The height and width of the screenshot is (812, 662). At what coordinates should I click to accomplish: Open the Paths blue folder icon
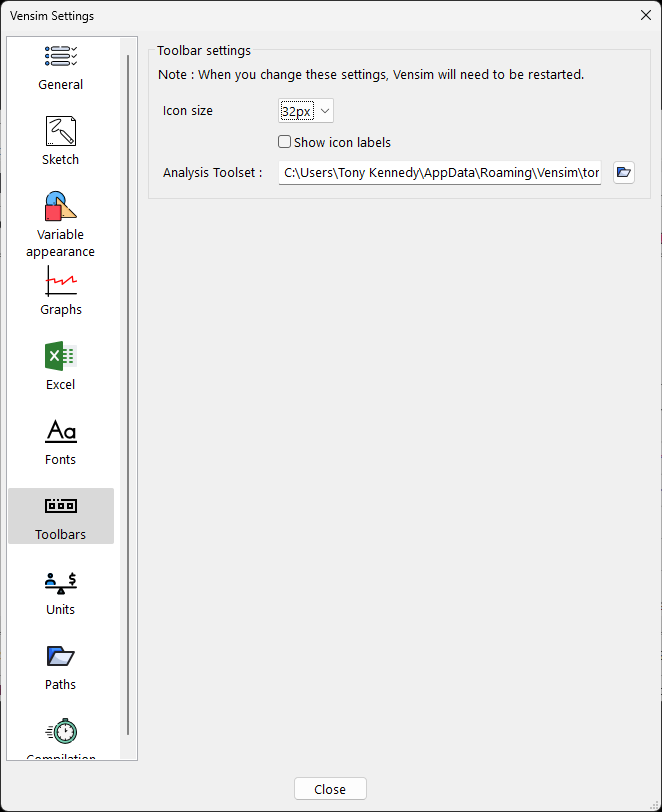[61, 656]
